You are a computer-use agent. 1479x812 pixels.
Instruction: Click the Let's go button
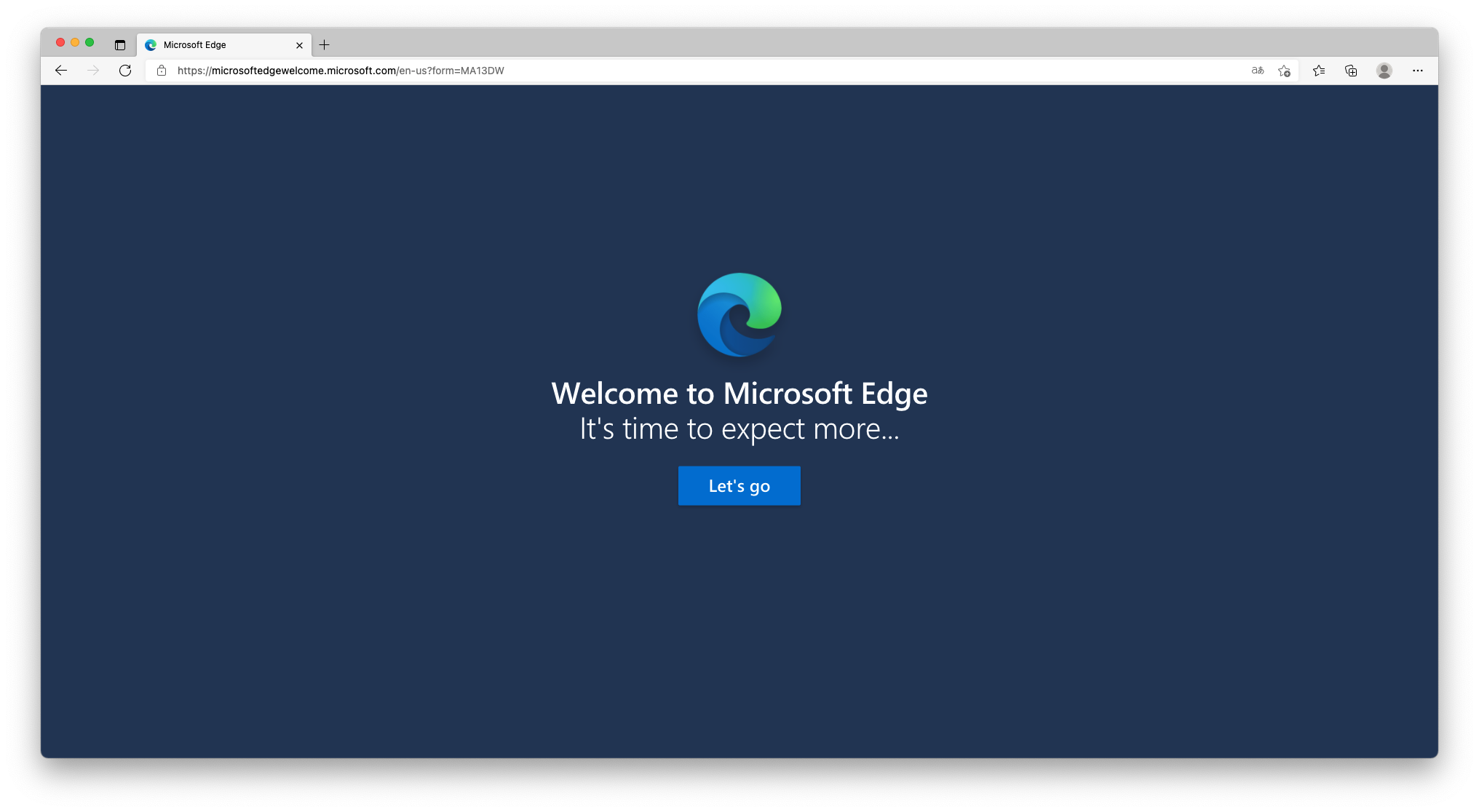point(739,486)
